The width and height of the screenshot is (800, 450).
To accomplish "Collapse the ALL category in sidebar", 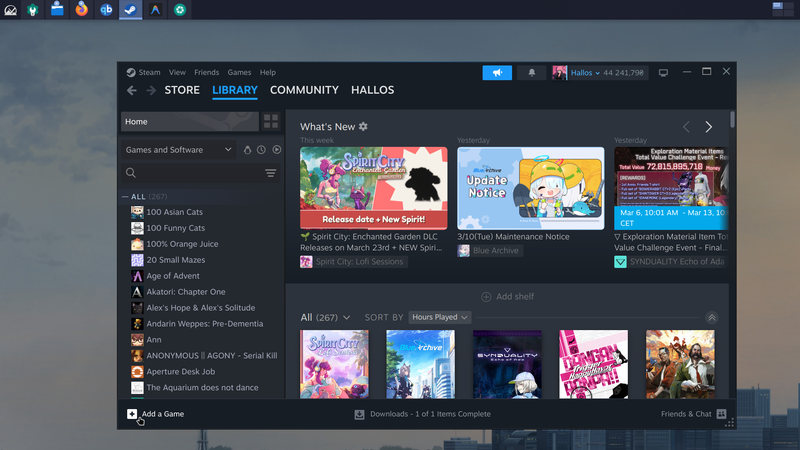I will [x=125, y=196].
